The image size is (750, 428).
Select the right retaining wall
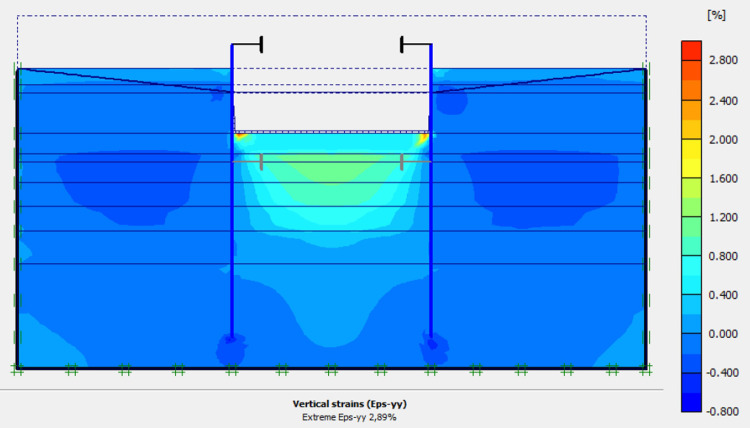(x=431, y=191)
